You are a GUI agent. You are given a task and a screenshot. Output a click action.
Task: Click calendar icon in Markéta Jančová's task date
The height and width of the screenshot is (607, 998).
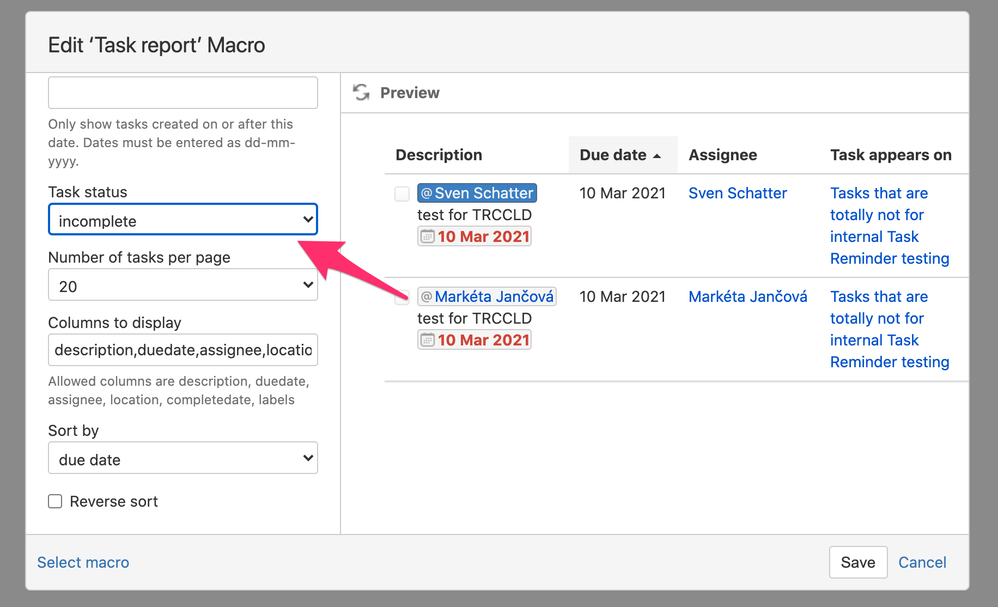[x=428, y=340]
